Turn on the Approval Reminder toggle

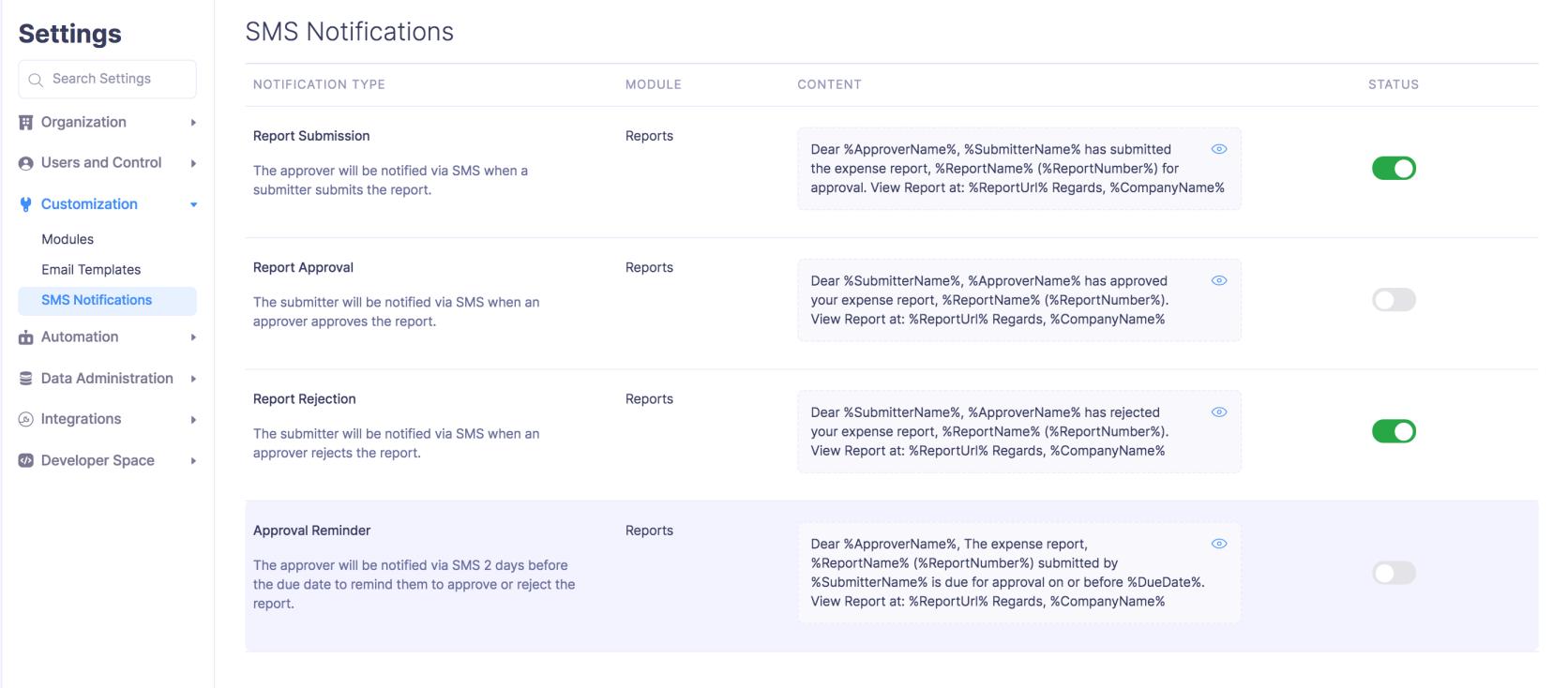pos(1394,573)
